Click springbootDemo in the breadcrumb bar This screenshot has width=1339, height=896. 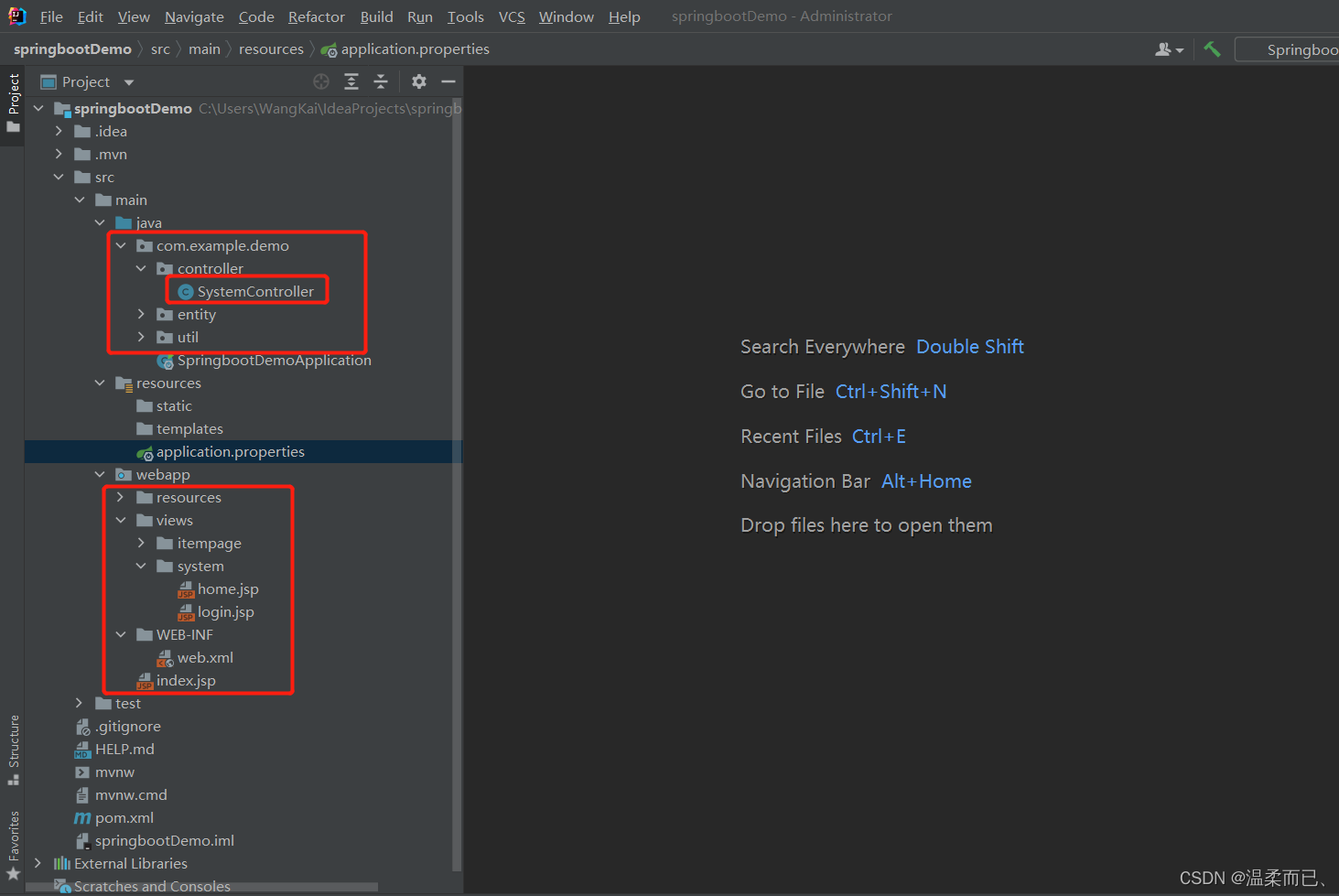point(72,49)
